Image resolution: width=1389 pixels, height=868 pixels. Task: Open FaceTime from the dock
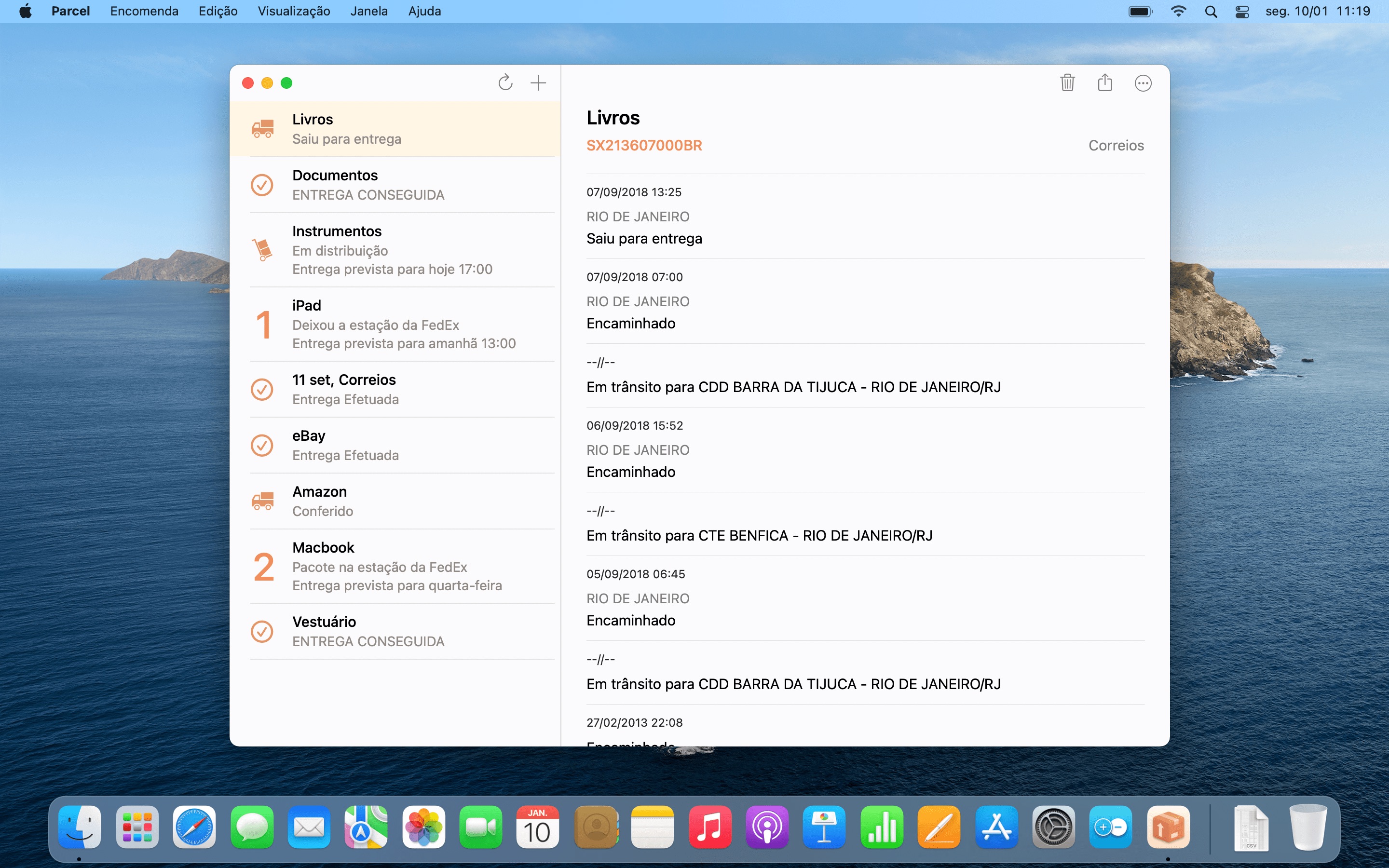[x=480, y=827]
